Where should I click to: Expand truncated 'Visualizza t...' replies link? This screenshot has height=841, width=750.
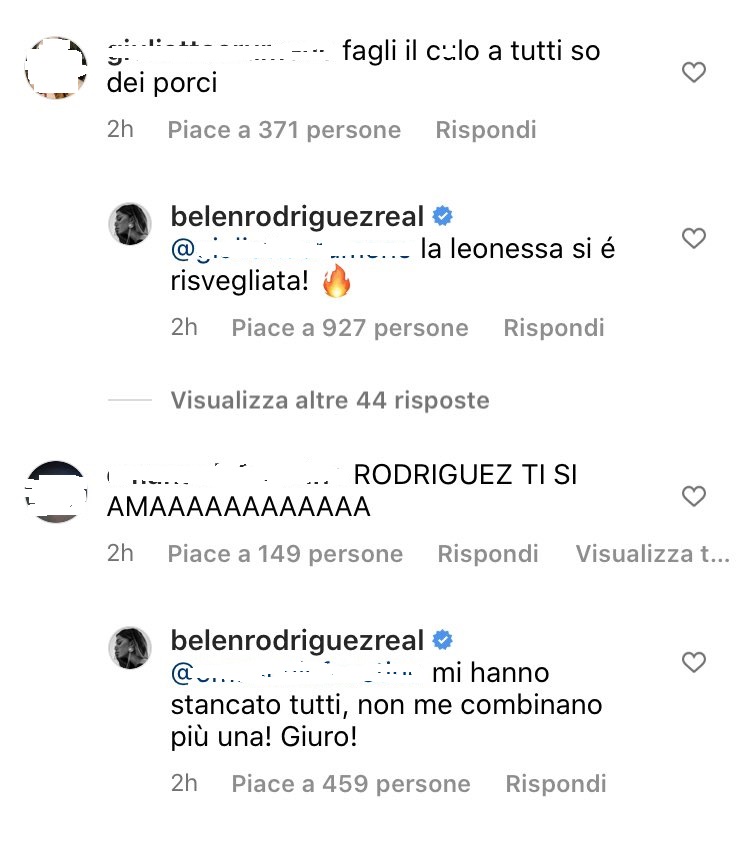tap(652, 554)
